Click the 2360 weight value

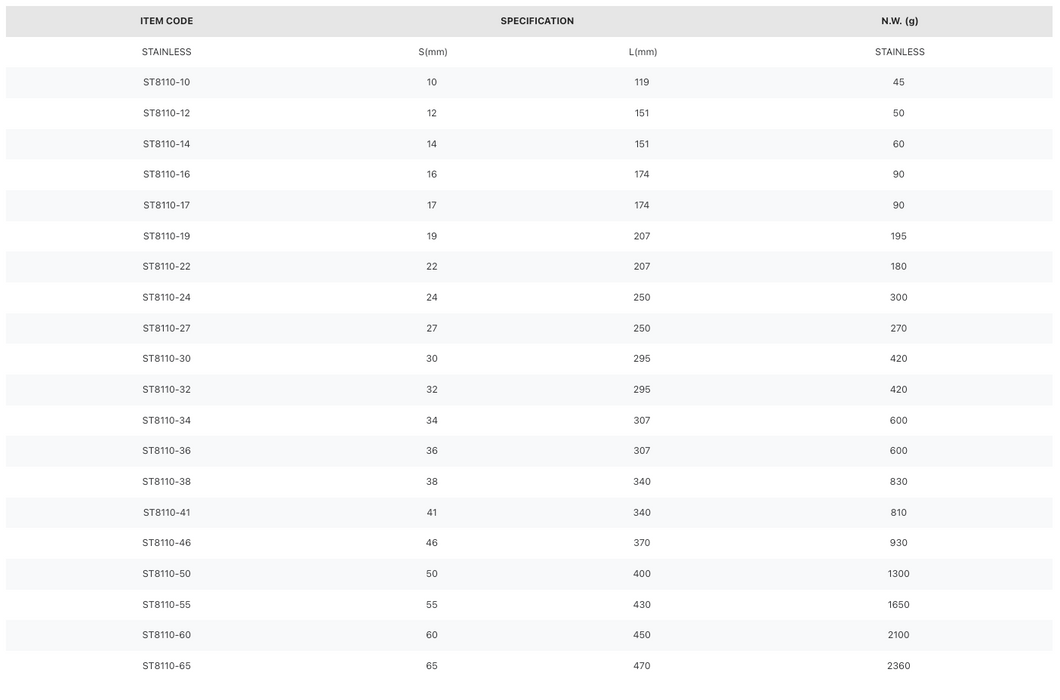[x=898, y=666]
